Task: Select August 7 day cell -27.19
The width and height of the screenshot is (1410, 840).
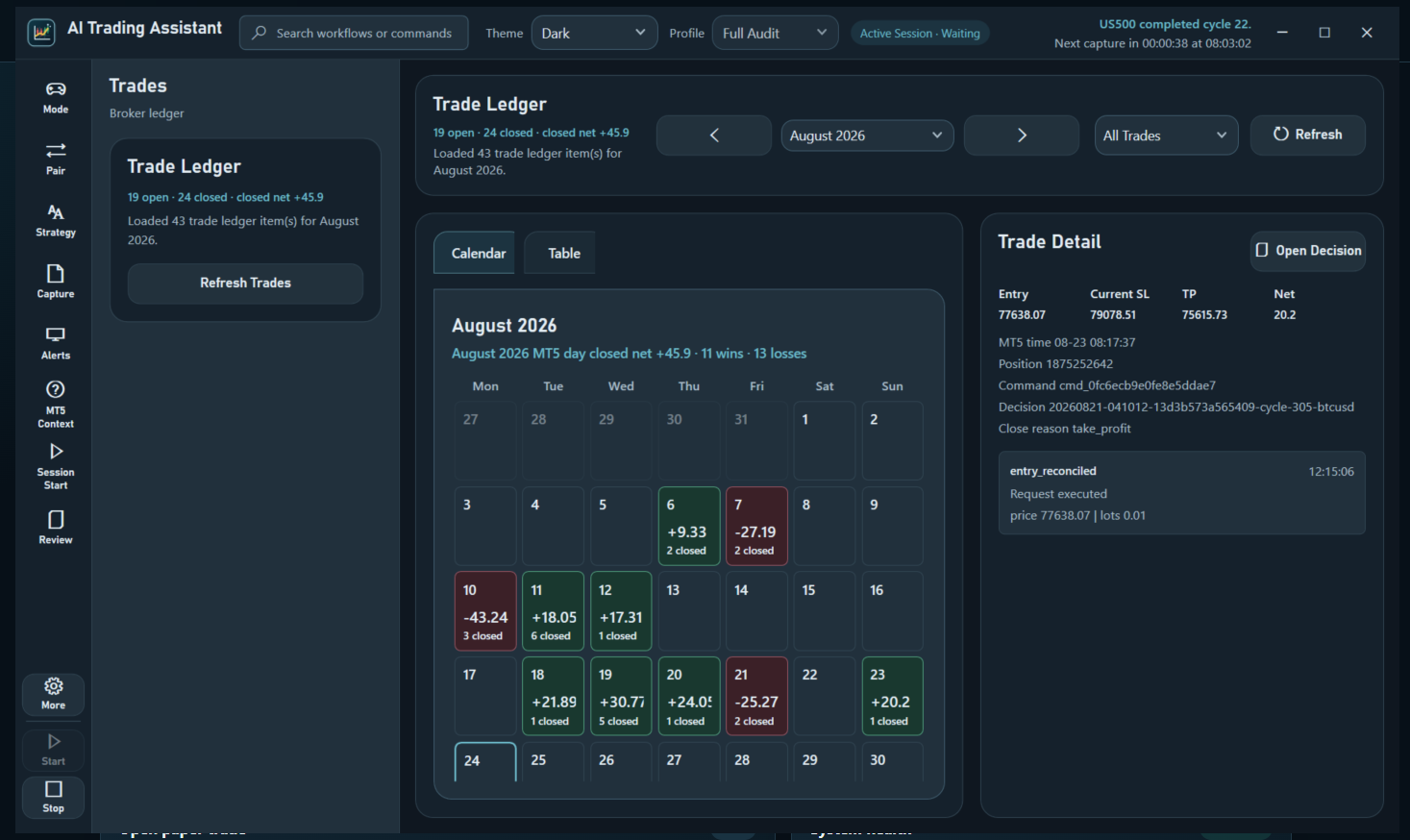Action: point(756,526)
